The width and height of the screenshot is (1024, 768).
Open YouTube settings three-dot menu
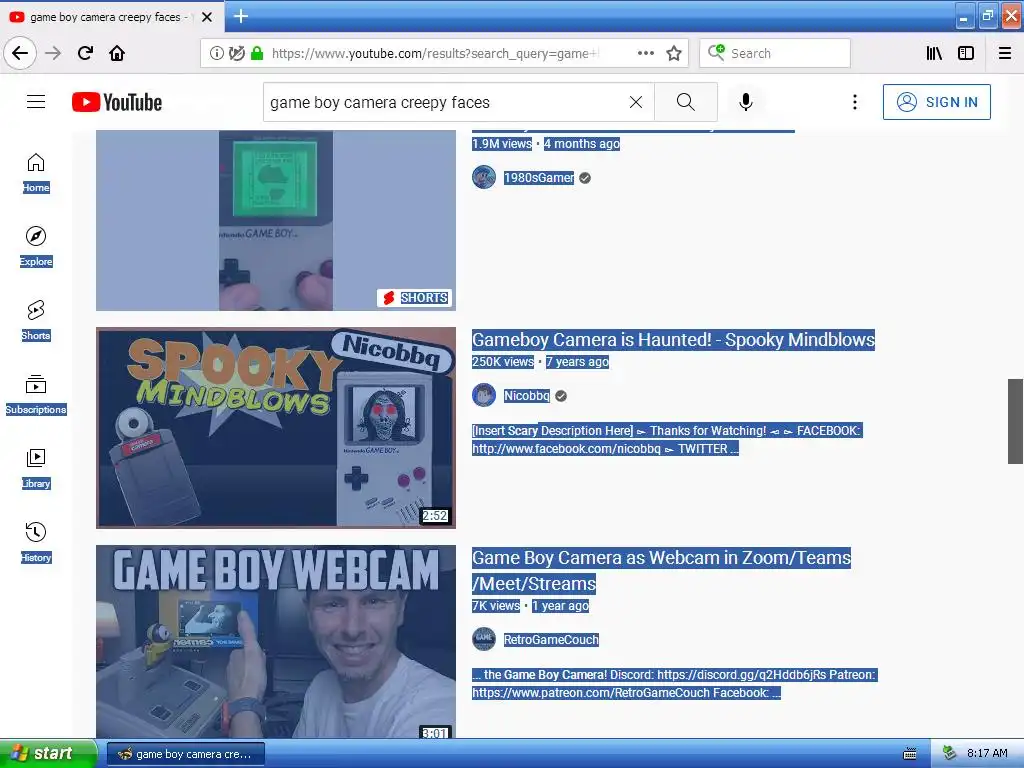click(854, 102)
